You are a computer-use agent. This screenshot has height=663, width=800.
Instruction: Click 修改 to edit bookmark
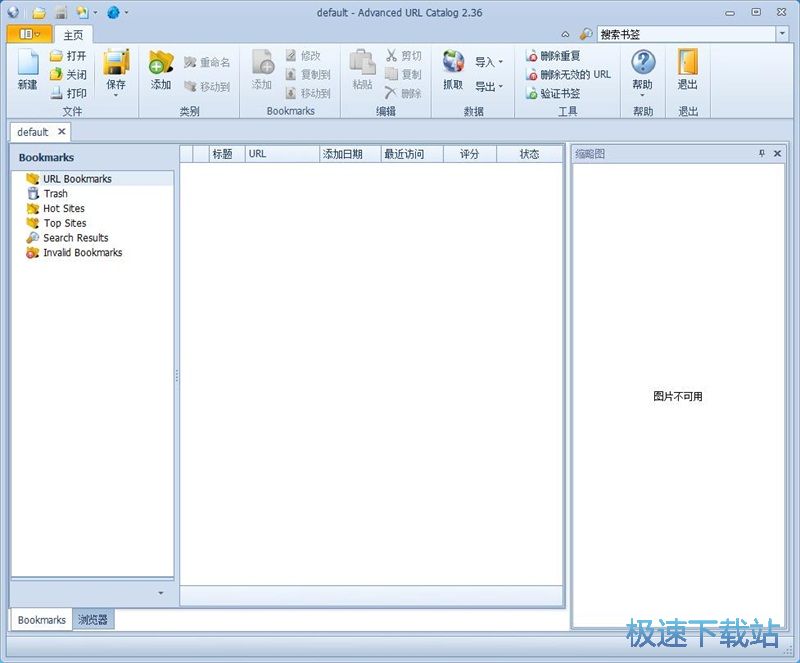(x=303, y=55)
